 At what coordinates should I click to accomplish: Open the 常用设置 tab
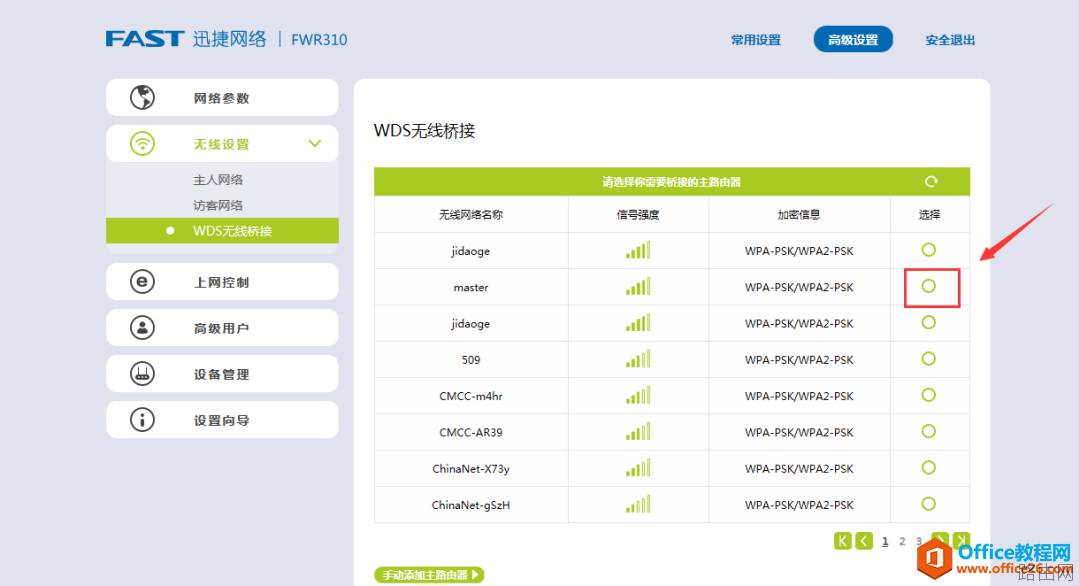pyautogui.click(x=755, y=40)
